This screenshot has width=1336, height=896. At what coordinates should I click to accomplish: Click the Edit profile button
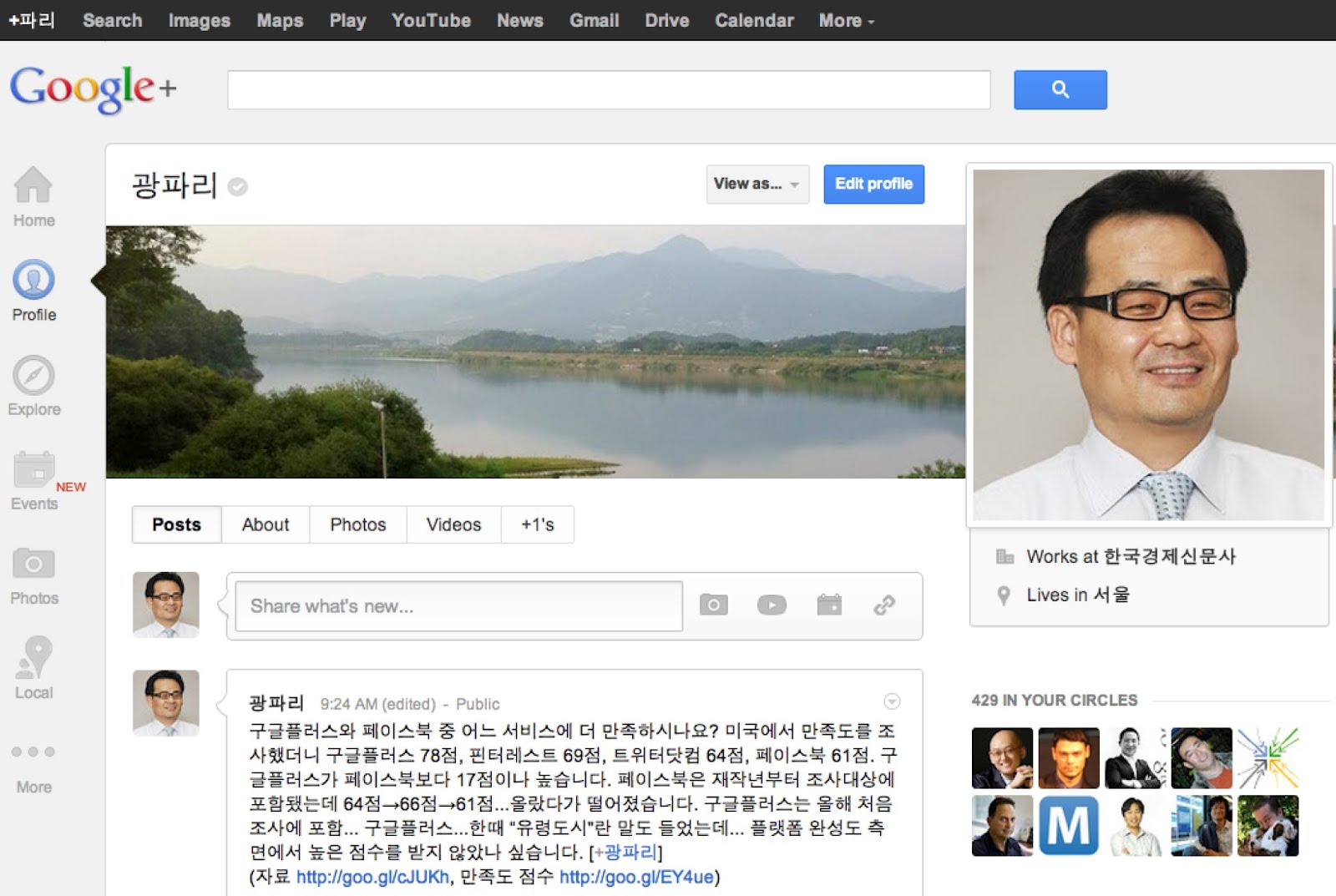(873, 184)
